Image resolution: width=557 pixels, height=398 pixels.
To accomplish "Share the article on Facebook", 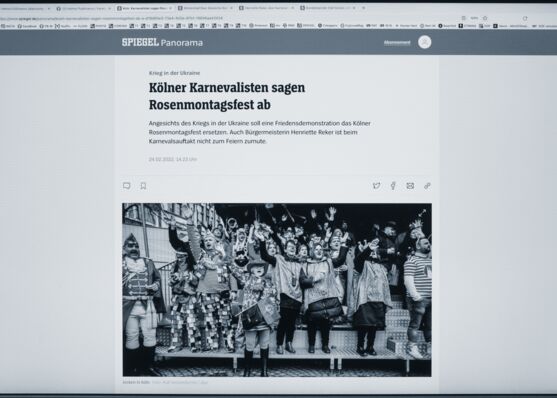I will coord(393,186).
